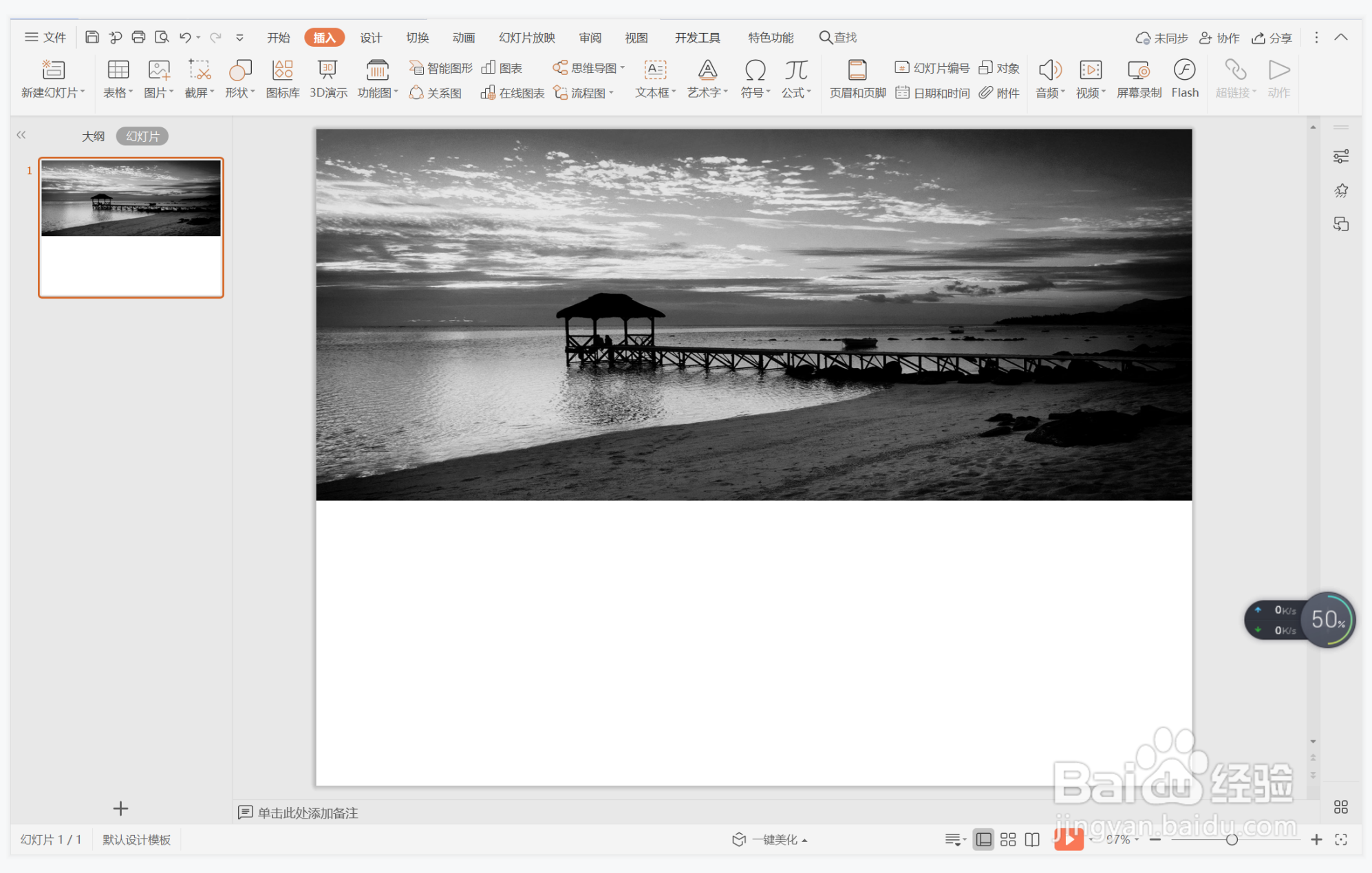
Task: Click the notes area to add notes
Action: click(308, 812)
